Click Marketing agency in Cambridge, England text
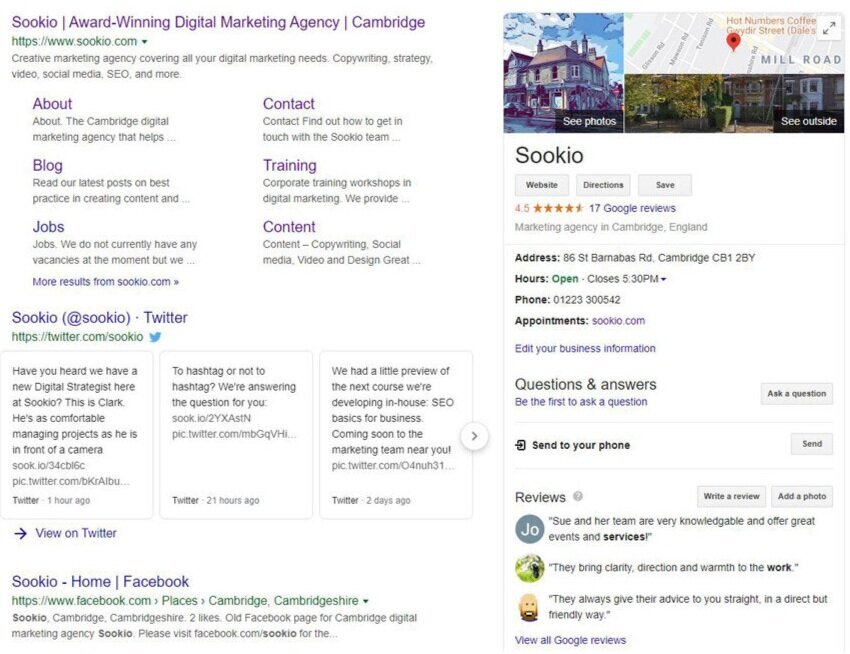This screenshot has height=654, width=850. coord(611,227)
